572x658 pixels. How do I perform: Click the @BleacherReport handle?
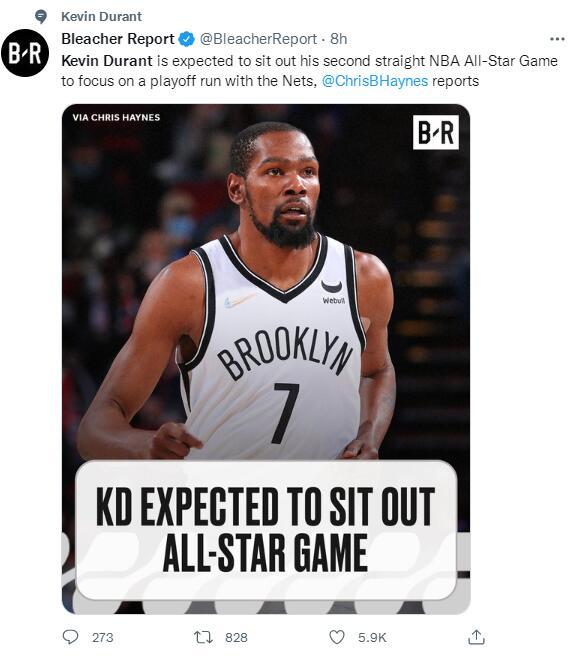258,39
